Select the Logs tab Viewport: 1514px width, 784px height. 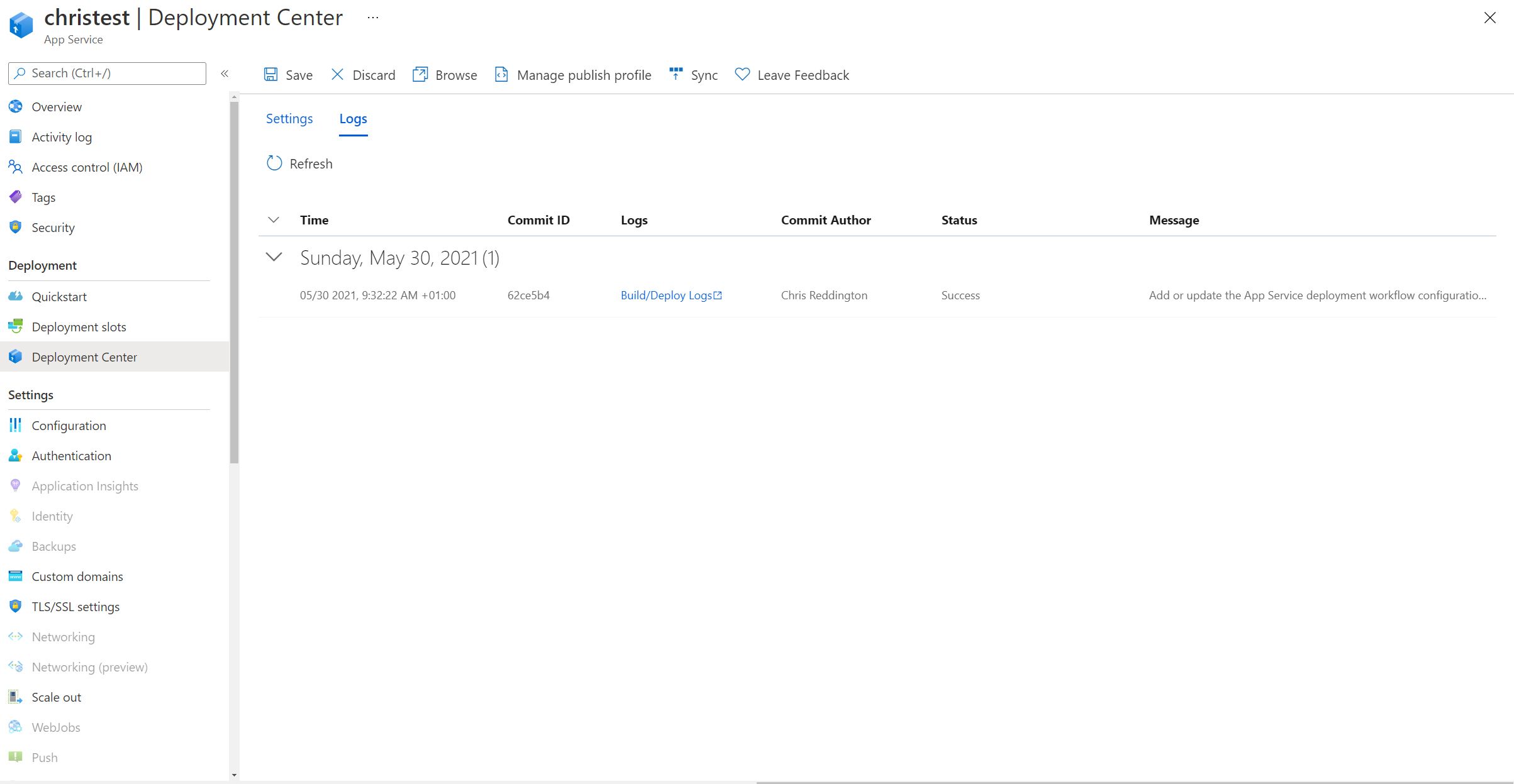tap(353, 118)
